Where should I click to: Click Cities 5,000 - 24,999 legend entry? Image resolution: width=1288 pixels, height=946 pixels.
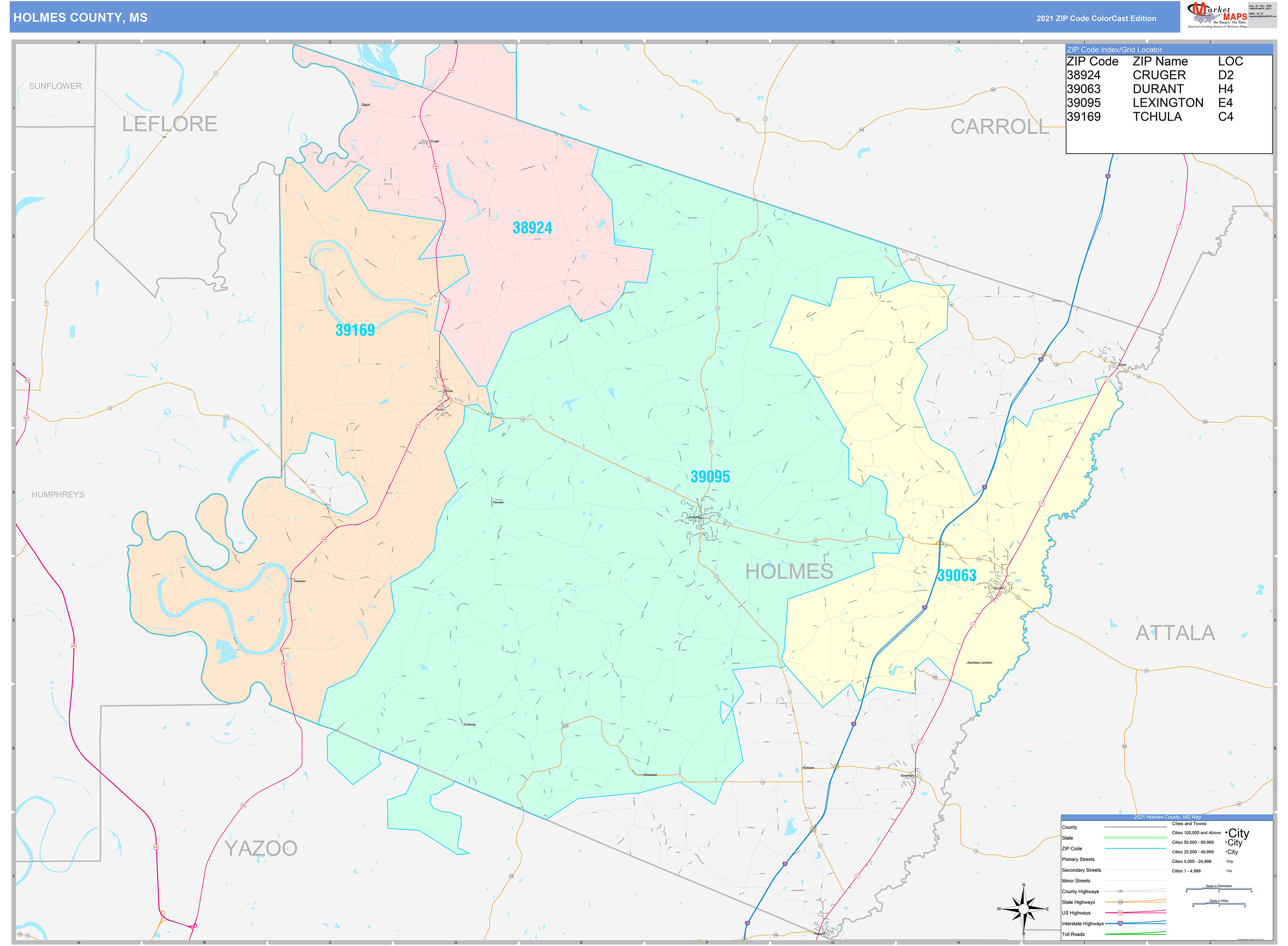pos(1192,862)
